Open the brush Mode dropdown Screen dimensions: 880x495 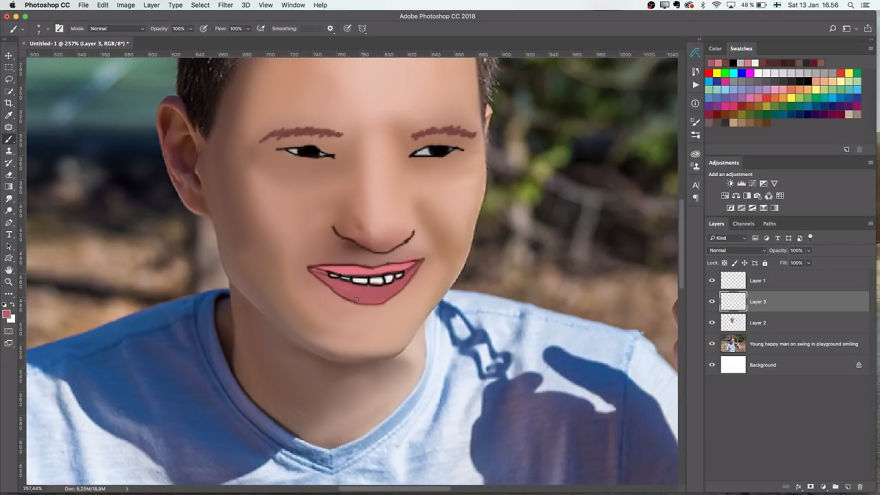(116, 28)
